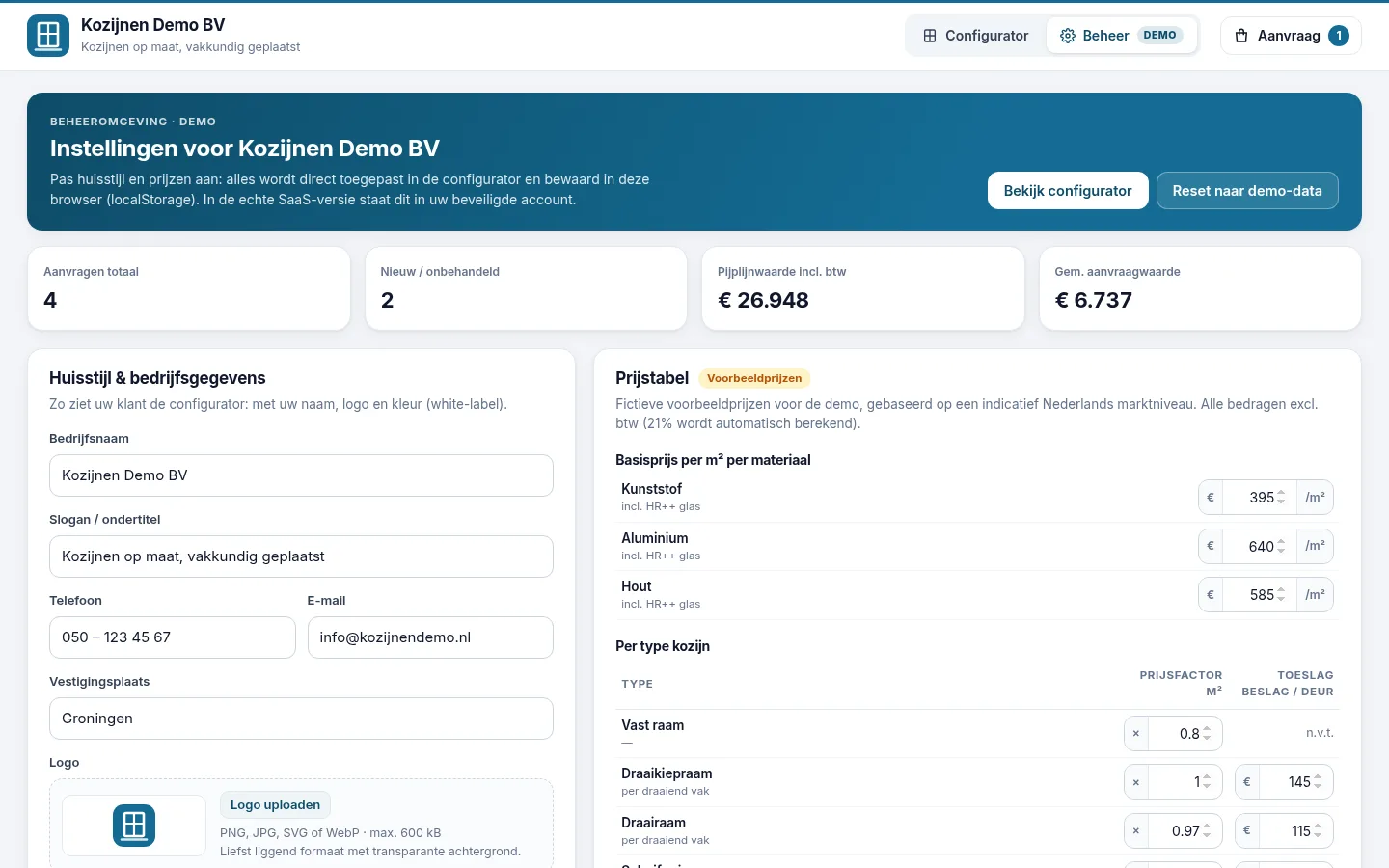
Task: Adjust Aluminium price using its spinner arrows
Action: tap(1281, 547)
